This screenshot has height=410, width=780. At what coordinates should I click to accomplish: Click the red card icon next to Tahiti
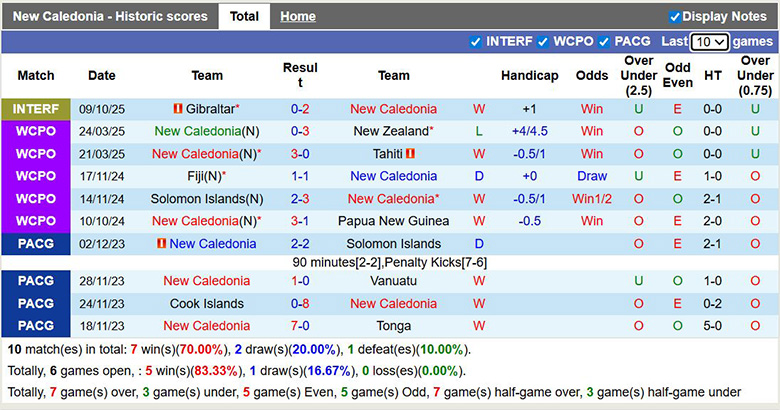coord(410,154)
